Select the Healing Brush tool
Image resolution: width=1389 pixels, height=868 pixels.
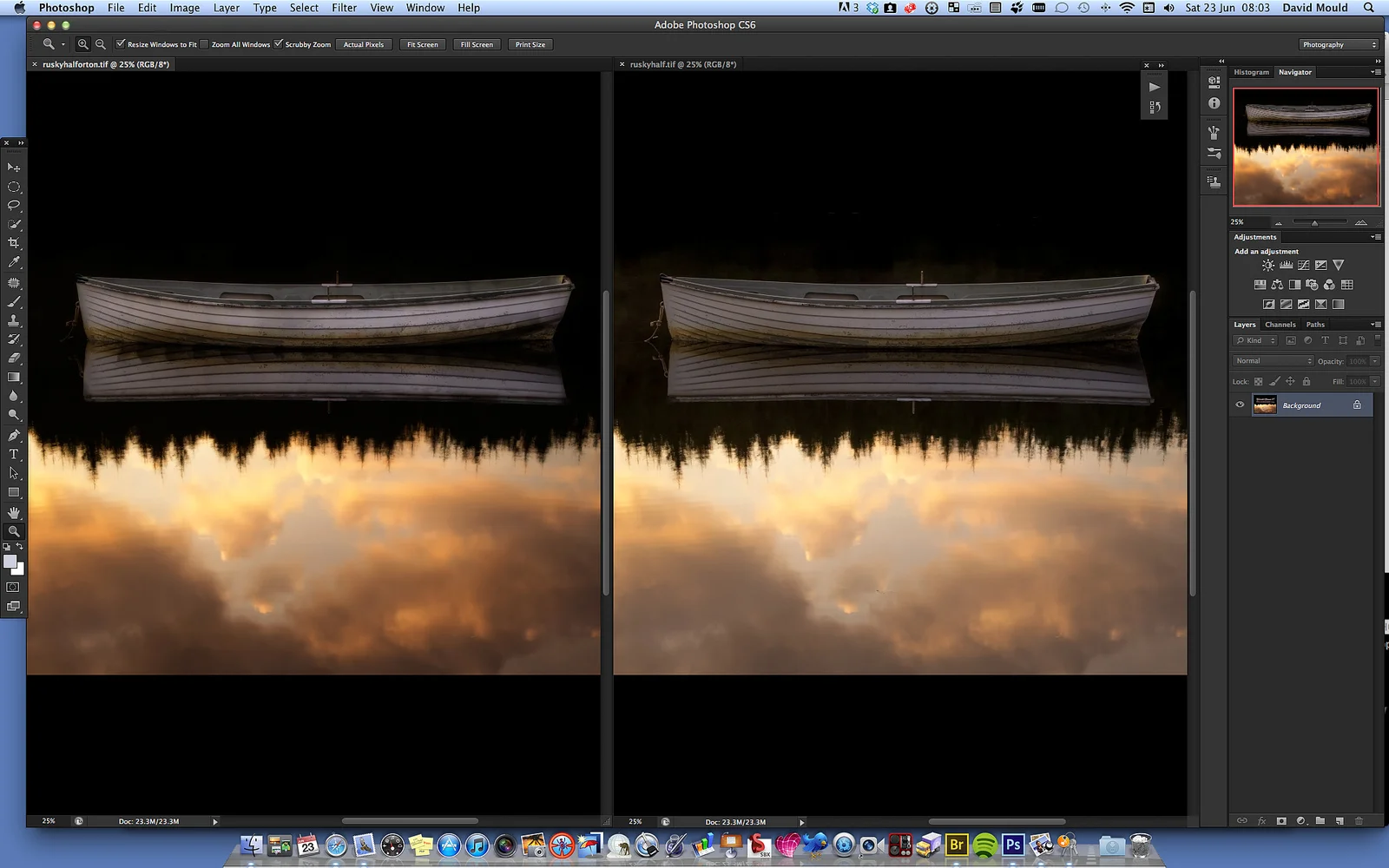[14, 283]
